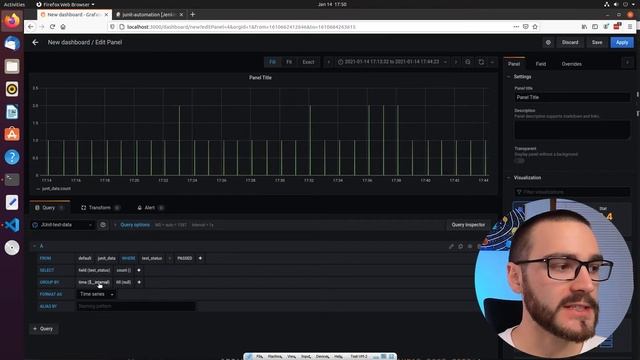
Task: Open dashboard settings gear icon
Action: (548, 42)
